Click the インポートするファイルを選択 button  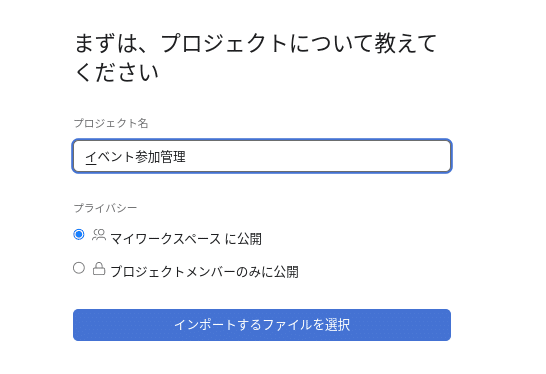point(262,325)
